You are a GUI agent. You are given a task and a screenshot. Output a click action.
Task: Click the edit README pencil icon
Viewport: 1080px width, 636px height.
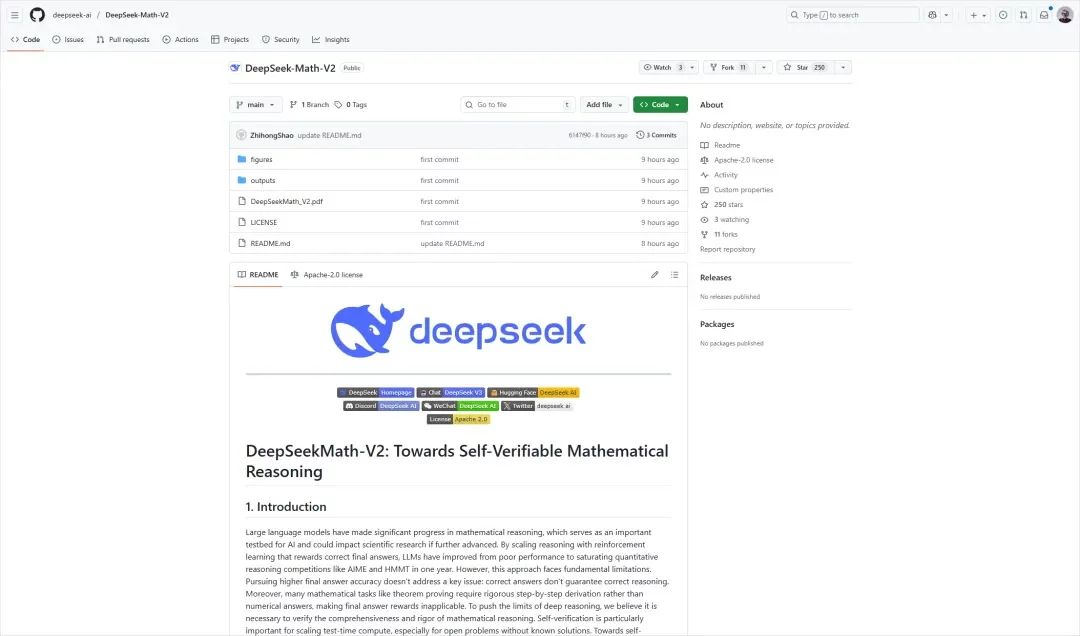[x=654, y=274]
